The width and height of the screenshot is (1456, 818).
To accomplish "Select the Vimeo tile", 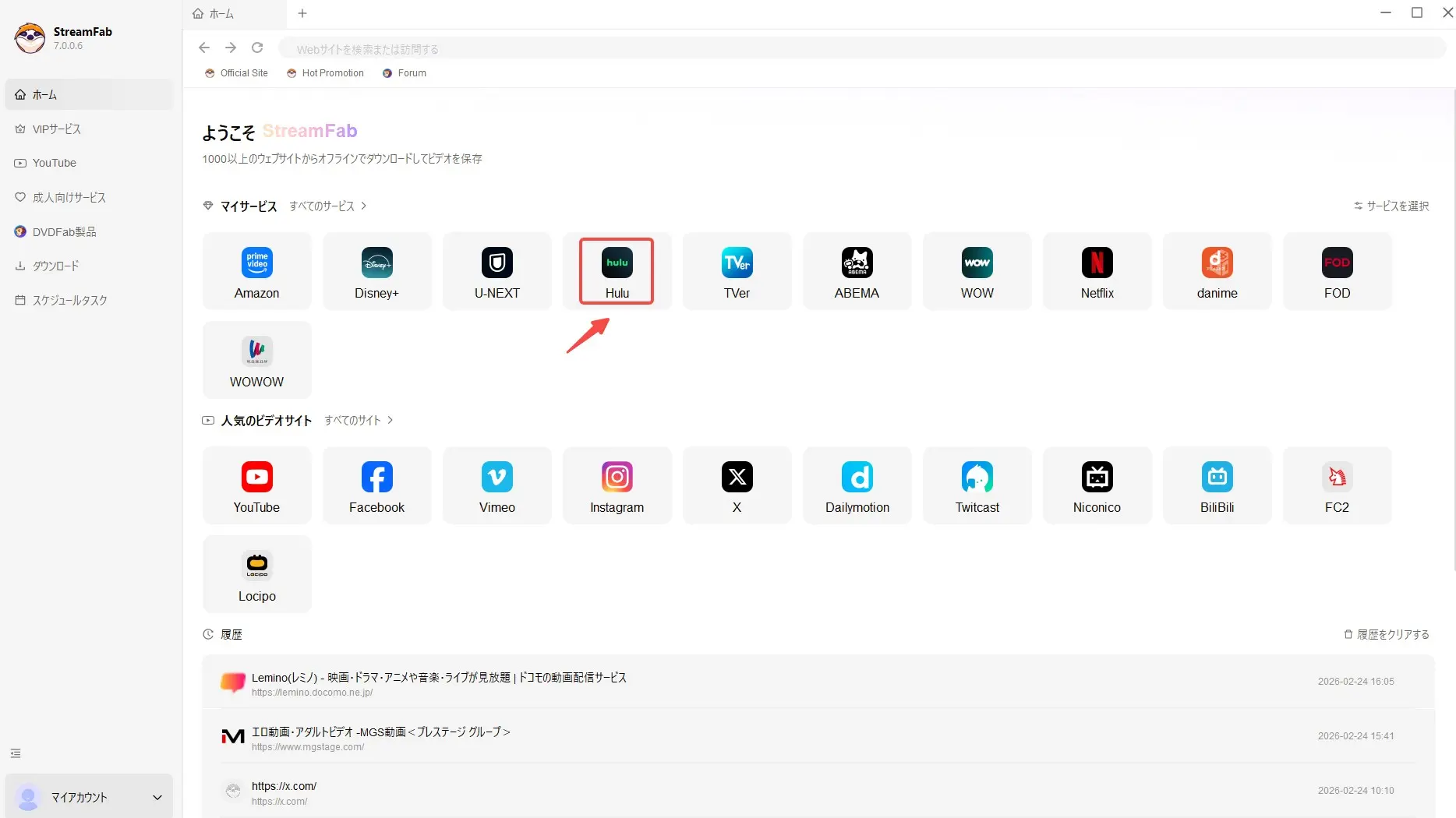I will 497,485.
